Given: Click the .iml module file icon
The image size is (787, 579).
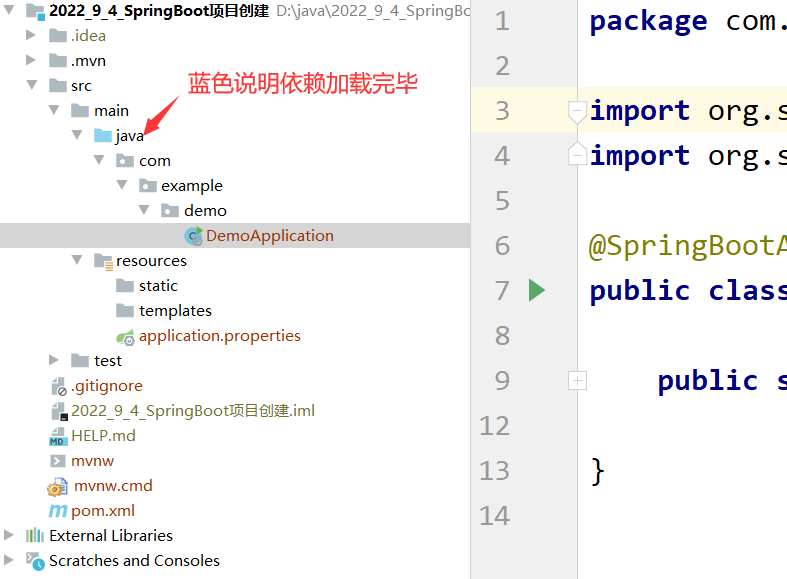Looking at the screenshot, I should point(59,411).
